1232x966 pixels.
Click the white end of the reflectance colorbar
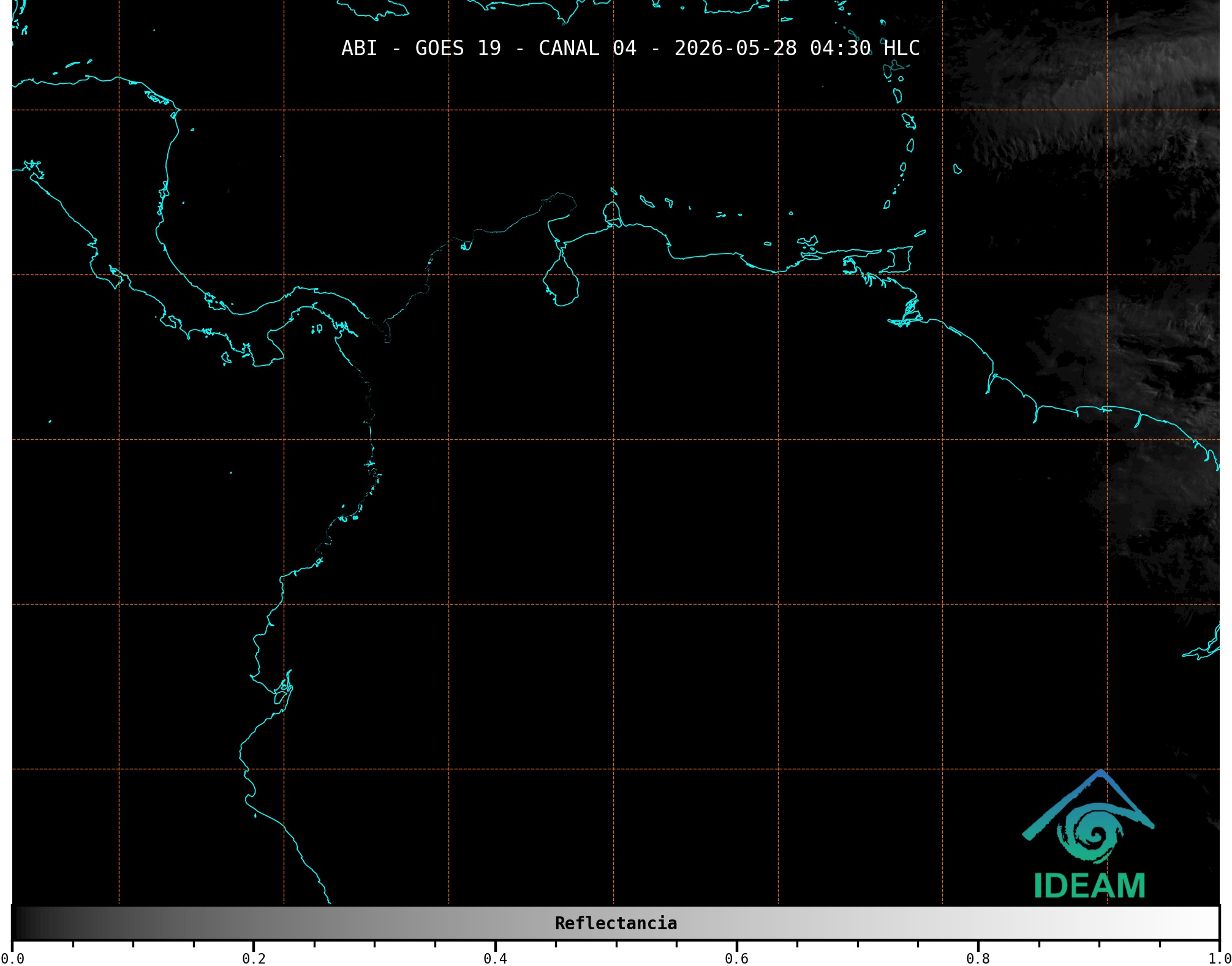pyautogui.click(x=1201, y=923)
